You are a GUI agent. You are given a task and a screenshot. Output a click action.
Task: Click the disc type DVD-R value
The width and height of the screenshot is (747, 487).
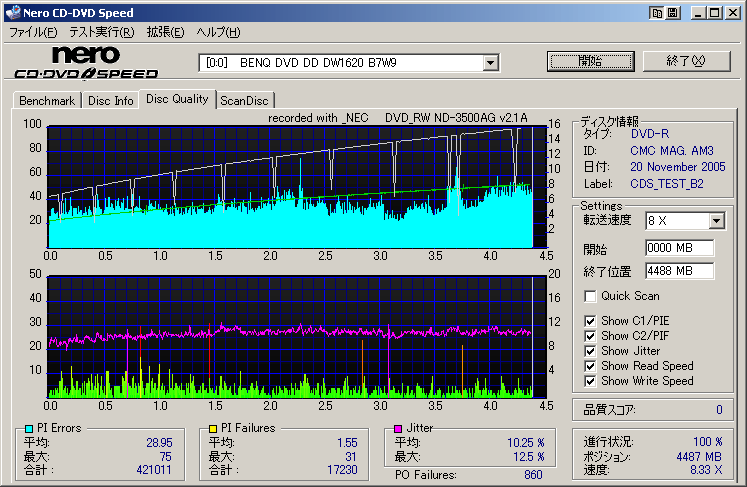[650, 134]
